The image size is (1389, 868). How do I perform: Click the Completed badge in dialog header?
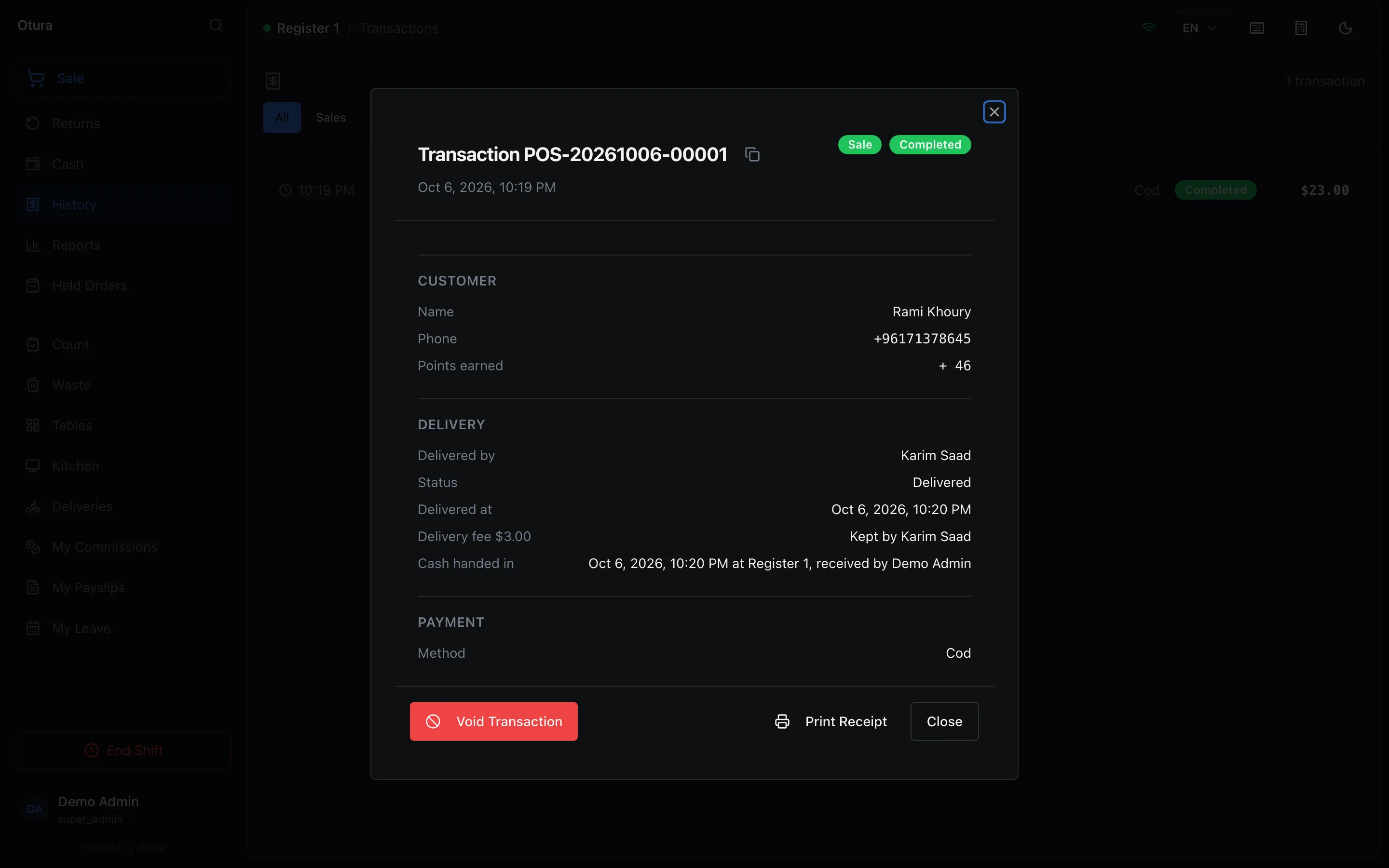[930, 145]
